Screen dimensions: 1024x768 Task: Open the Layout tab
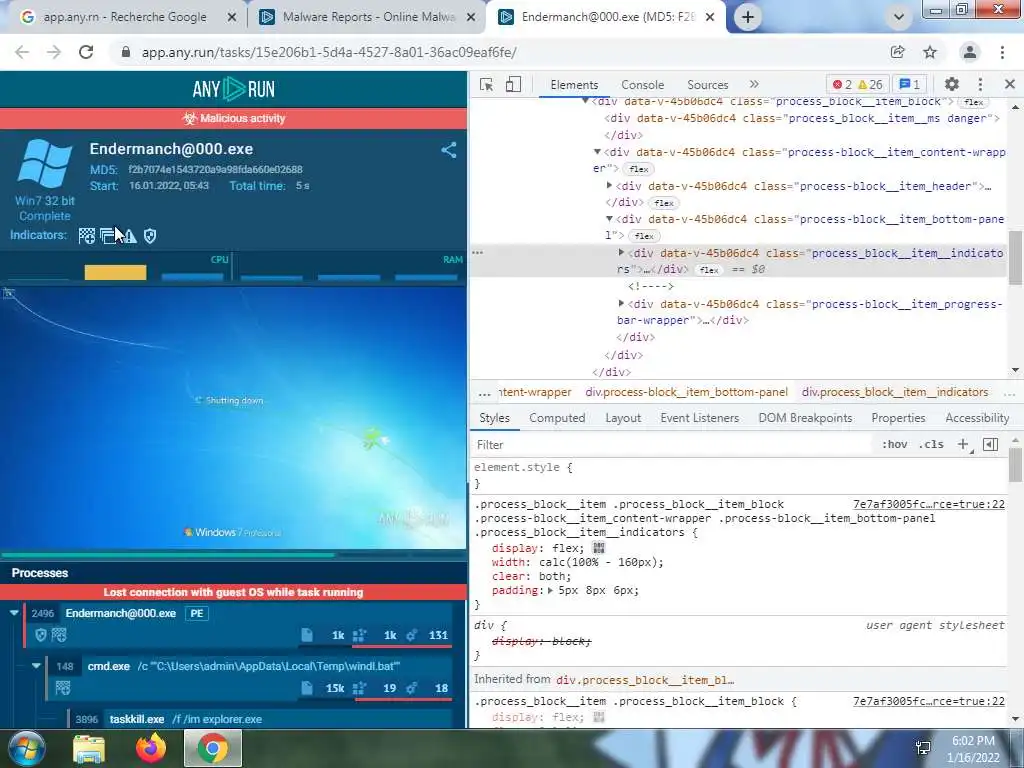[623, 418]
